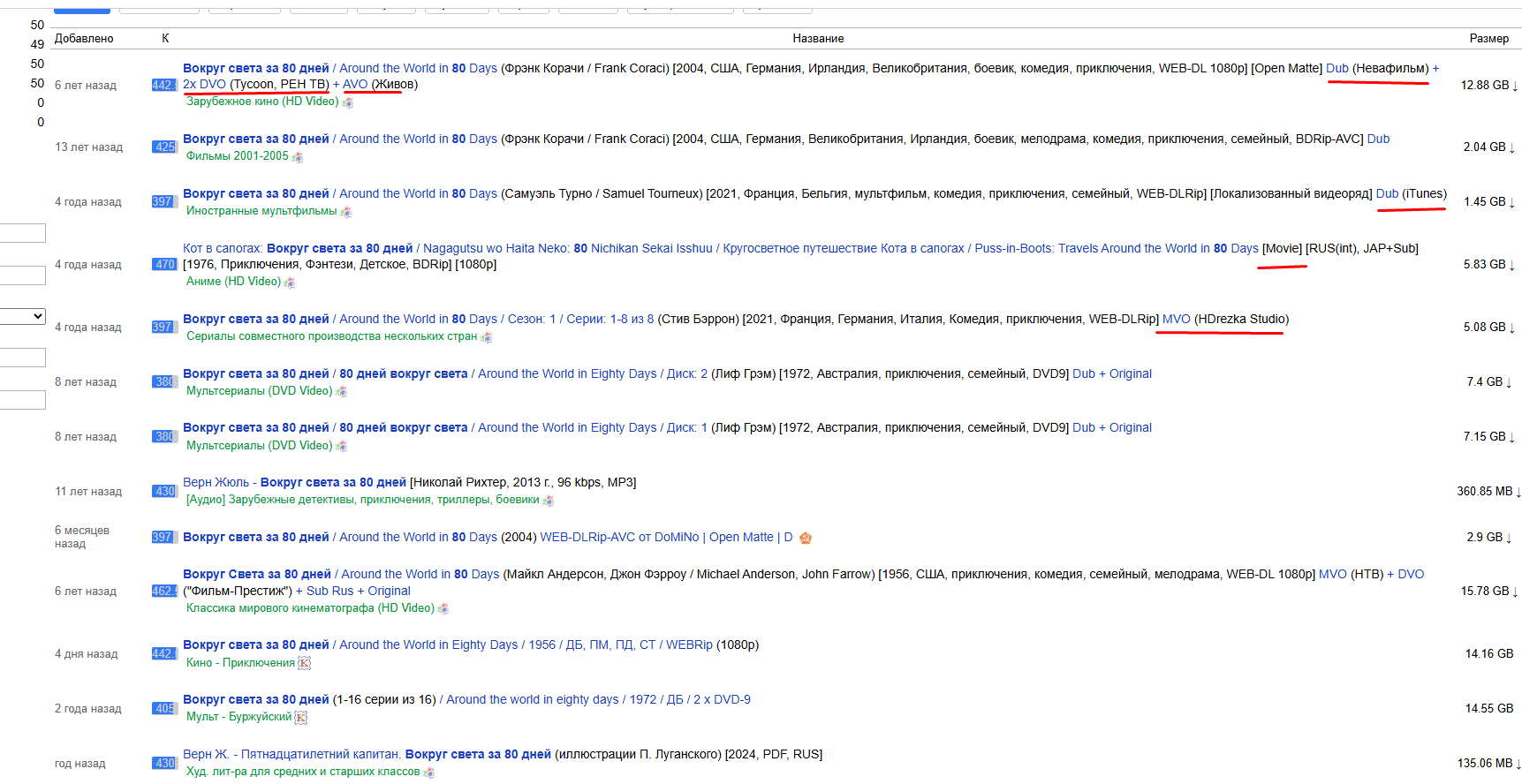The height and width of the screenshot is (784, 1522).
Task: Click tracker icon after Зарубежное кино (HD Video)
Action: (x=348, y=102)
